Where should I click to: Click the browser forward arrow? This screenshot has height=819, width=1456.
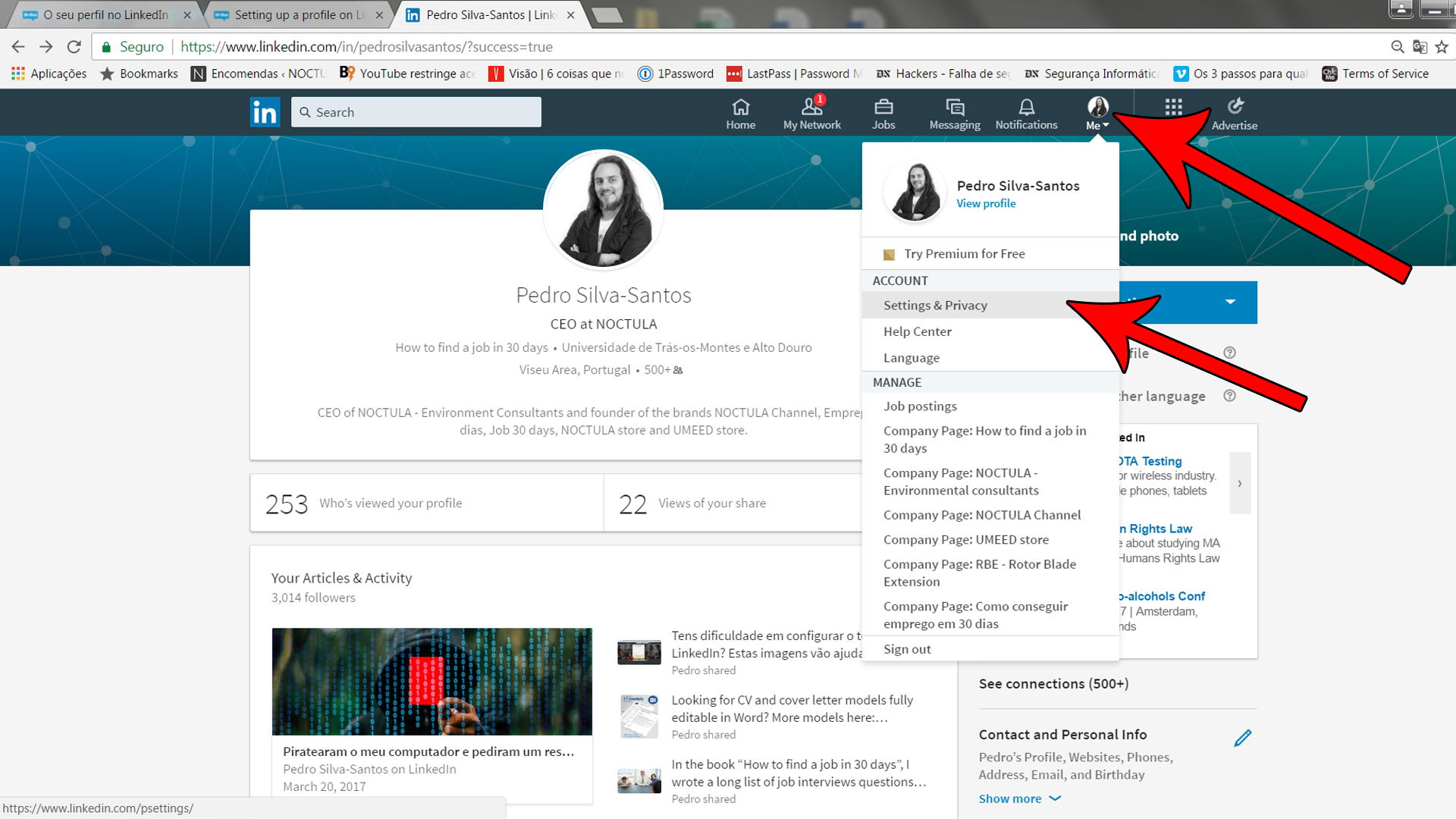(x=46, y=47)
